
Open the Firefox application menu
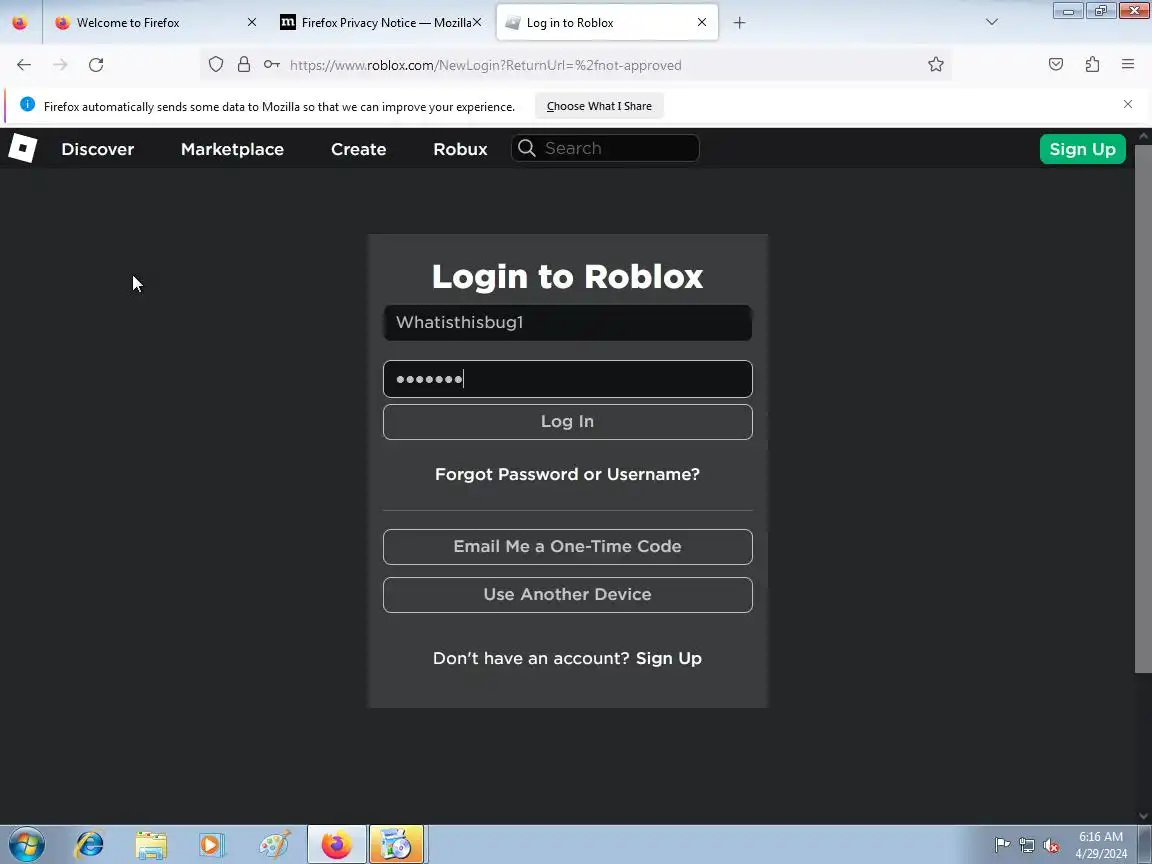point(1128,65)
